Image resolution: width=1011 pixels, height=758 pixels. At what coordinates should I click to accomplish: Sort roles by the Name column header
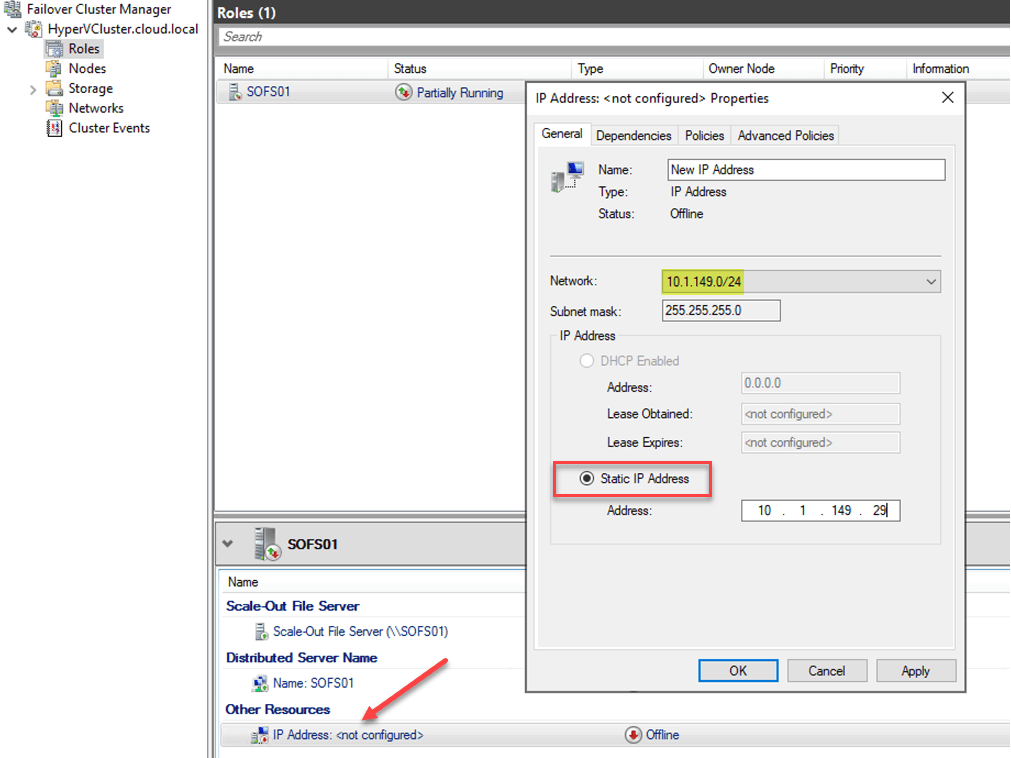coord(302,68)
